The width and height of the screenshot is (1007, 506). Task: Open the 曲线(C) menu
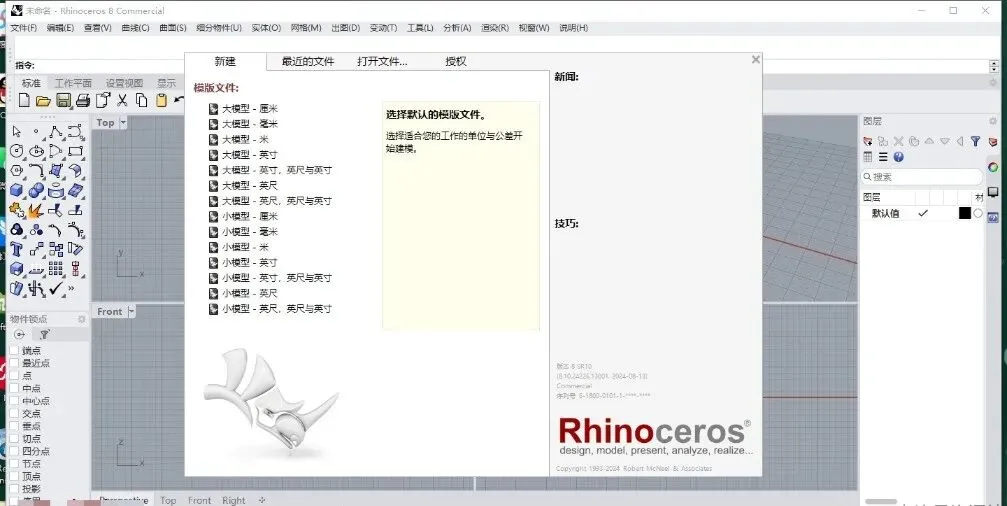[135, 28]
